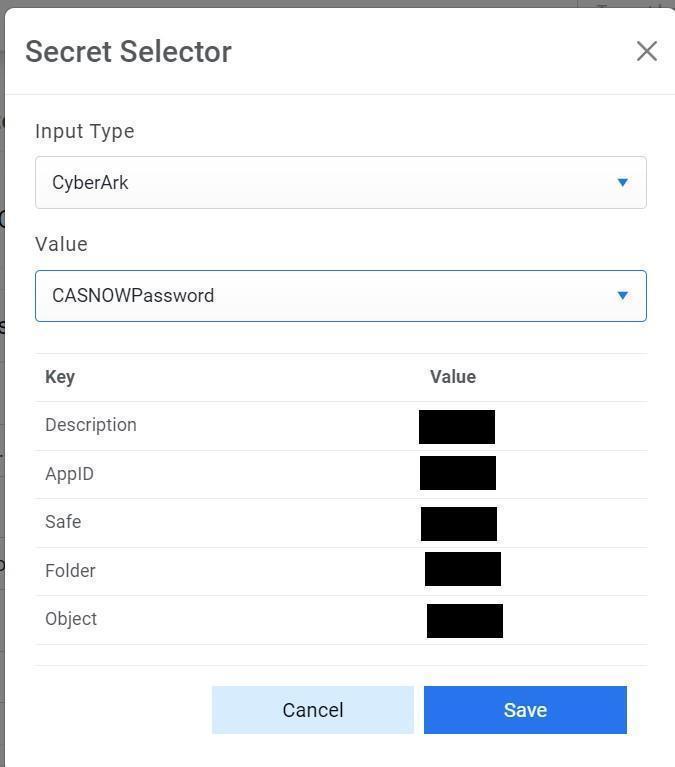Save the selected secret
This screenshot has height=767, width=675.
tap(525, 710)
